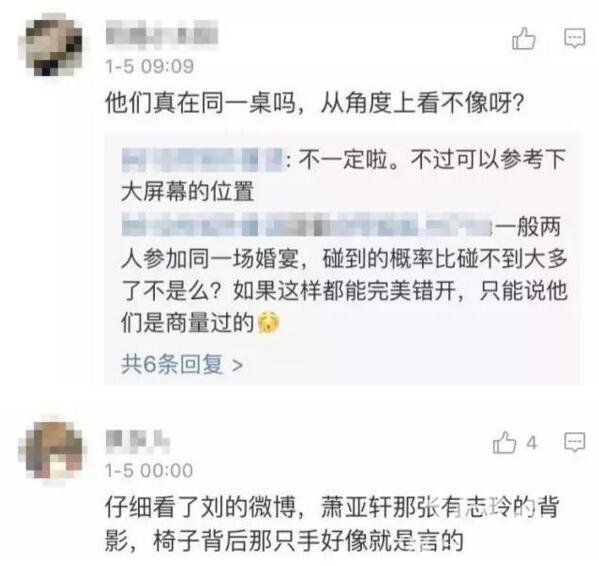Open the second commenter's pixelated avatar
599x566 pixels.
(50, 450)
